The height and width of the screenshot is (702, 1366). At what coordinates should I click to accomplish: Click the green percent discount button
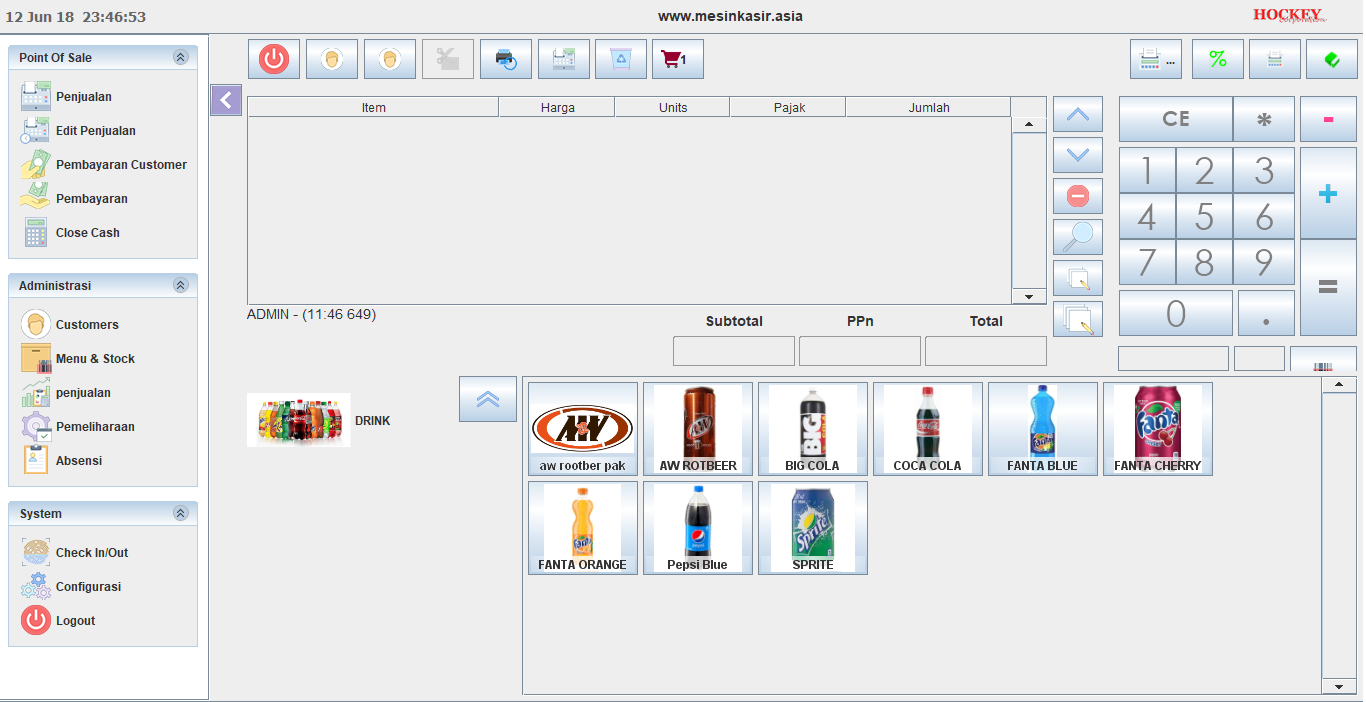[1218, 59]
